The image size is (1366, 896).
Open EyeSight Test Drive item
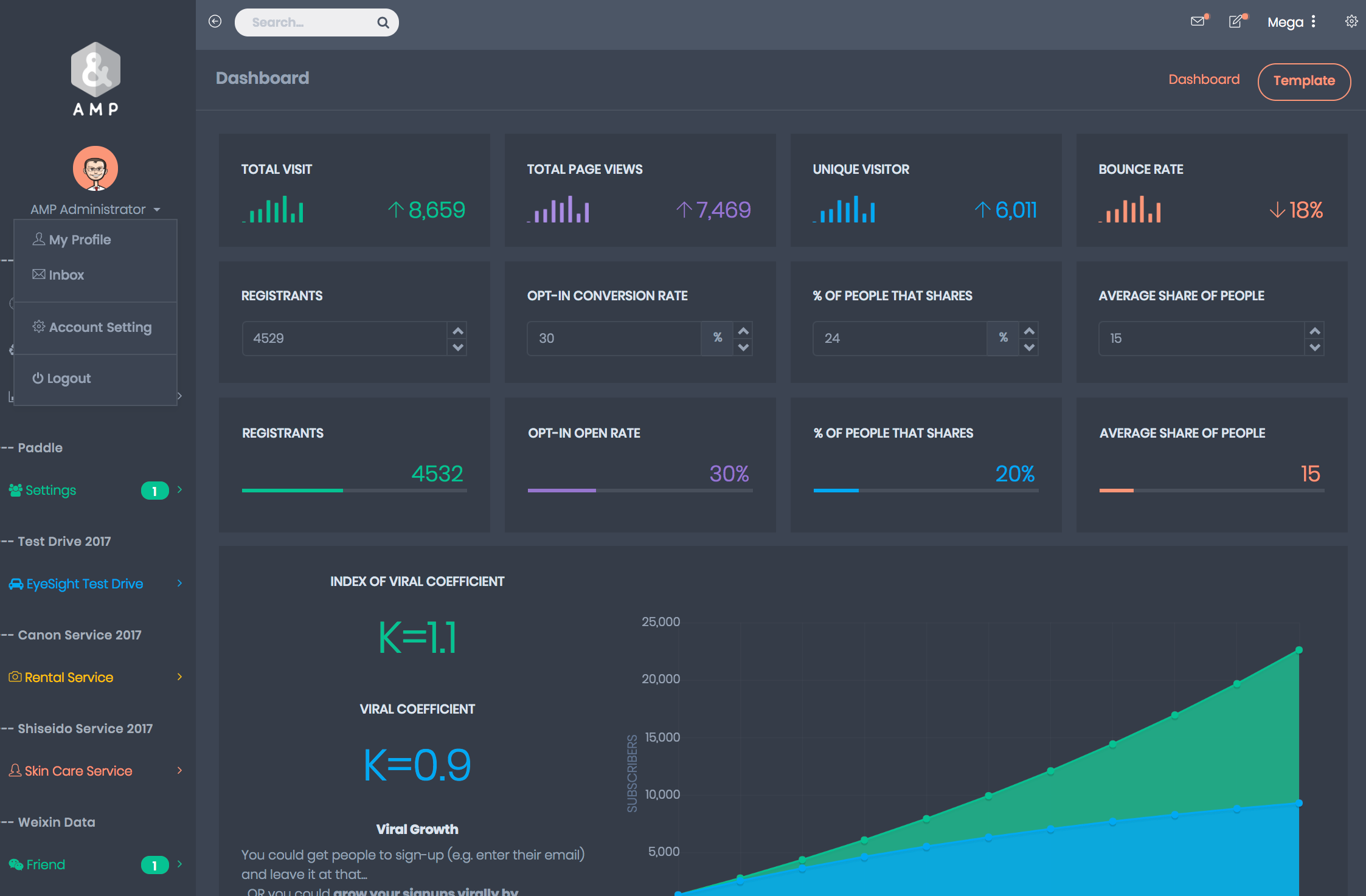coord(85,584)
